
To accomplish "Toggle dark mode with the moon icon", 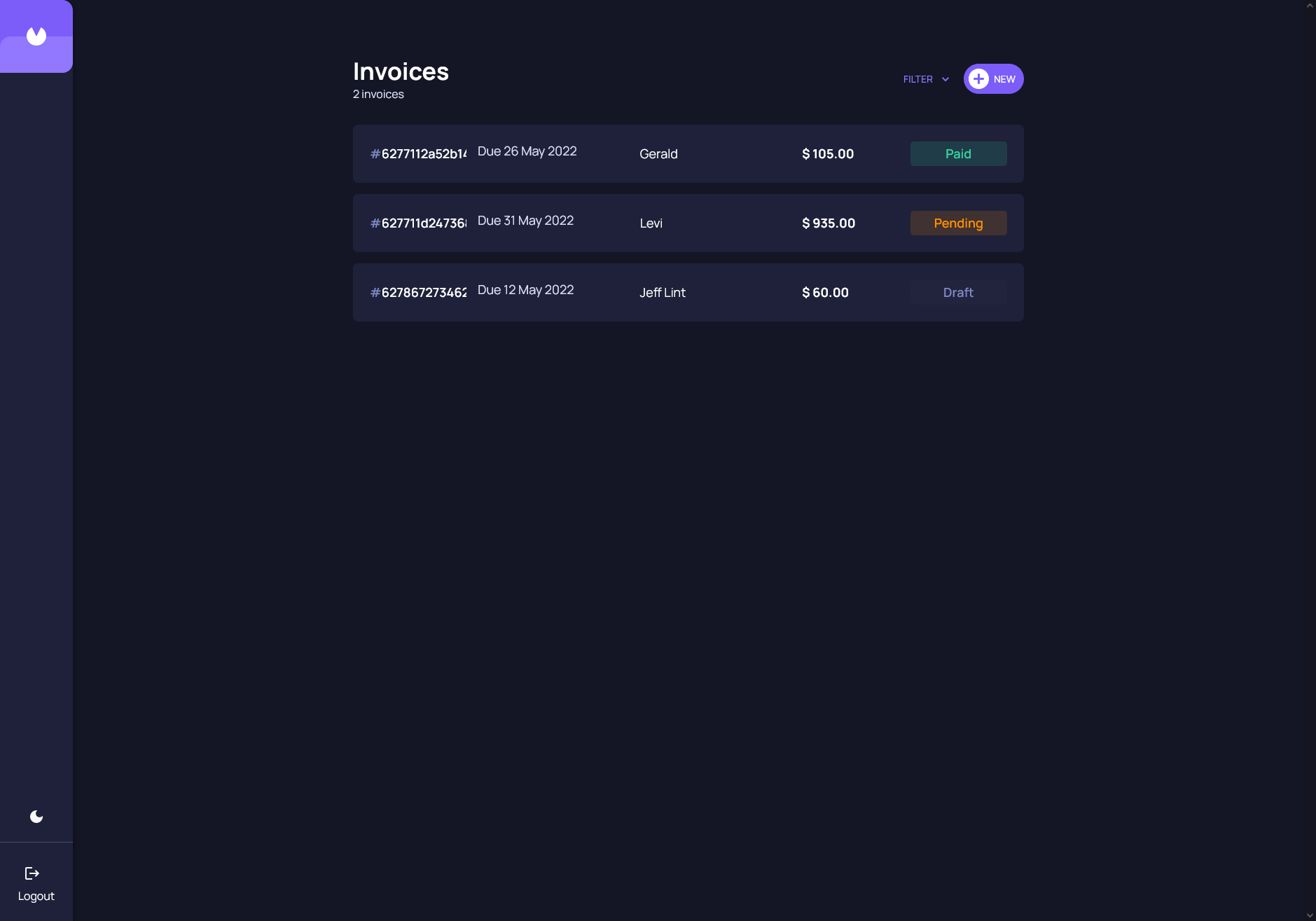I will (36, 817).
